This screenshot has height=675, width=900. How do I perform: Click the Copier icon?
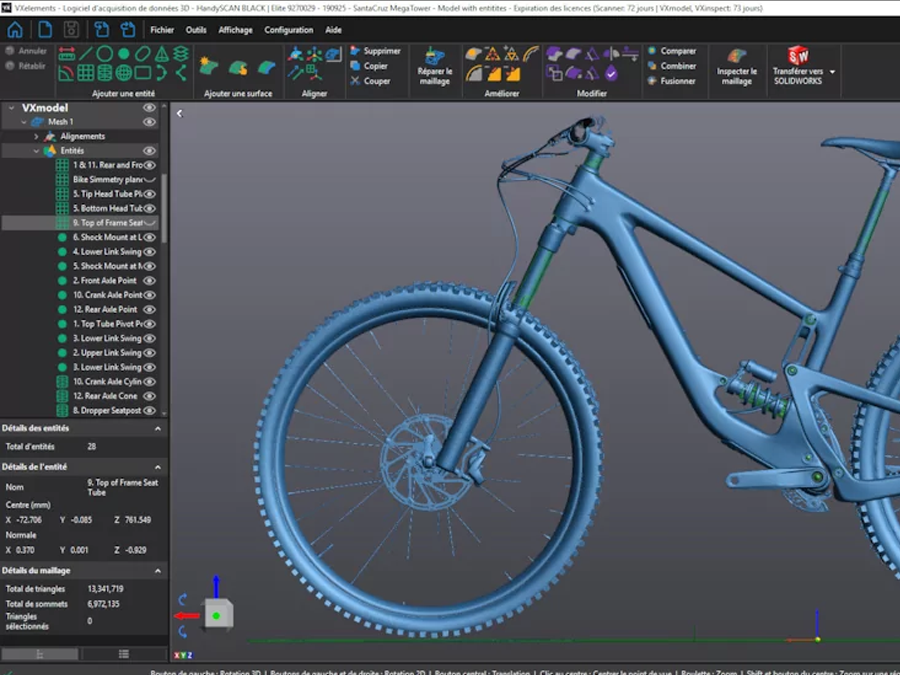378,65
